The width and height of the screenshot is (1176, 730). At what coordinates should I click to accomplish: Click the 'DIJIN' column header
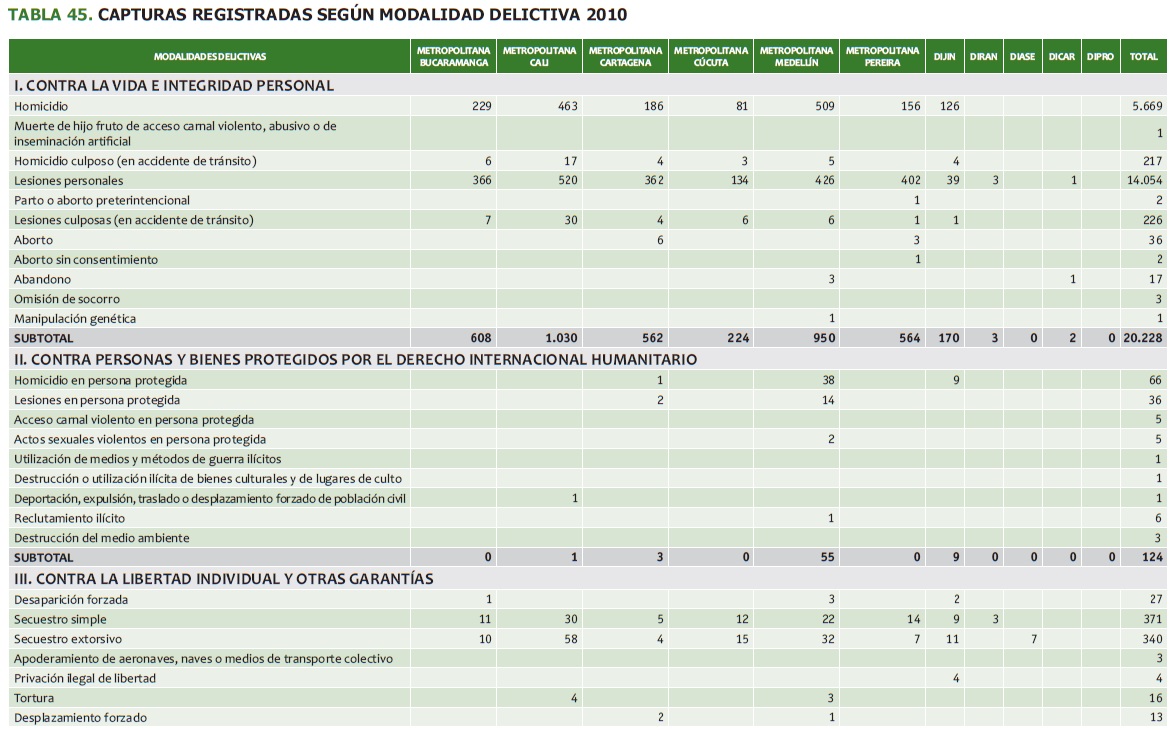point(944,57)
